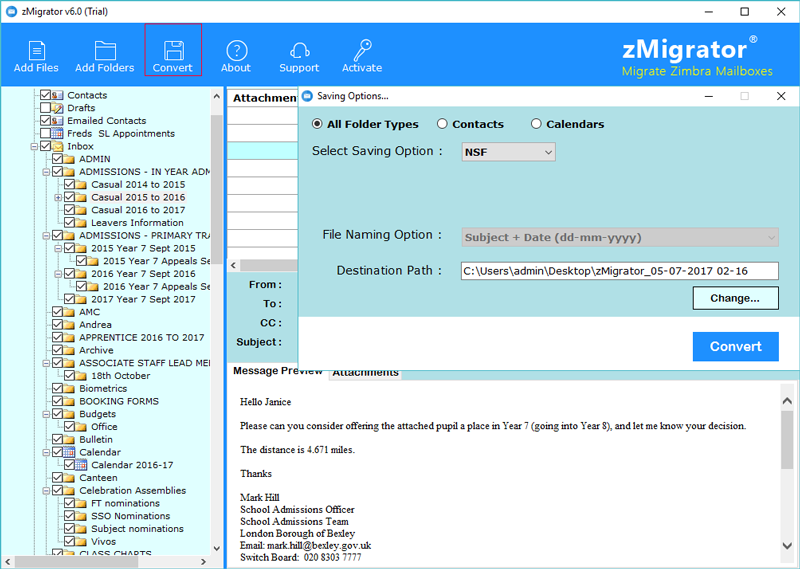Select the All Folder Types radio button
Viewport: 800px width, 569px height.
coord(317,124)
